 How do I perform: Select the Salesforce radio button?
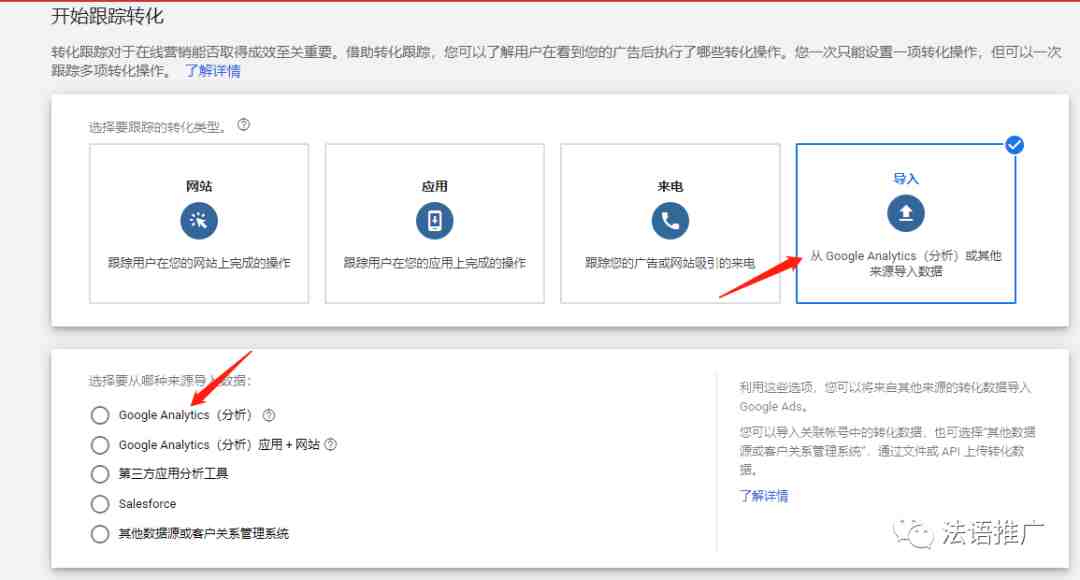pyautogui.click(x=100, y=504)
